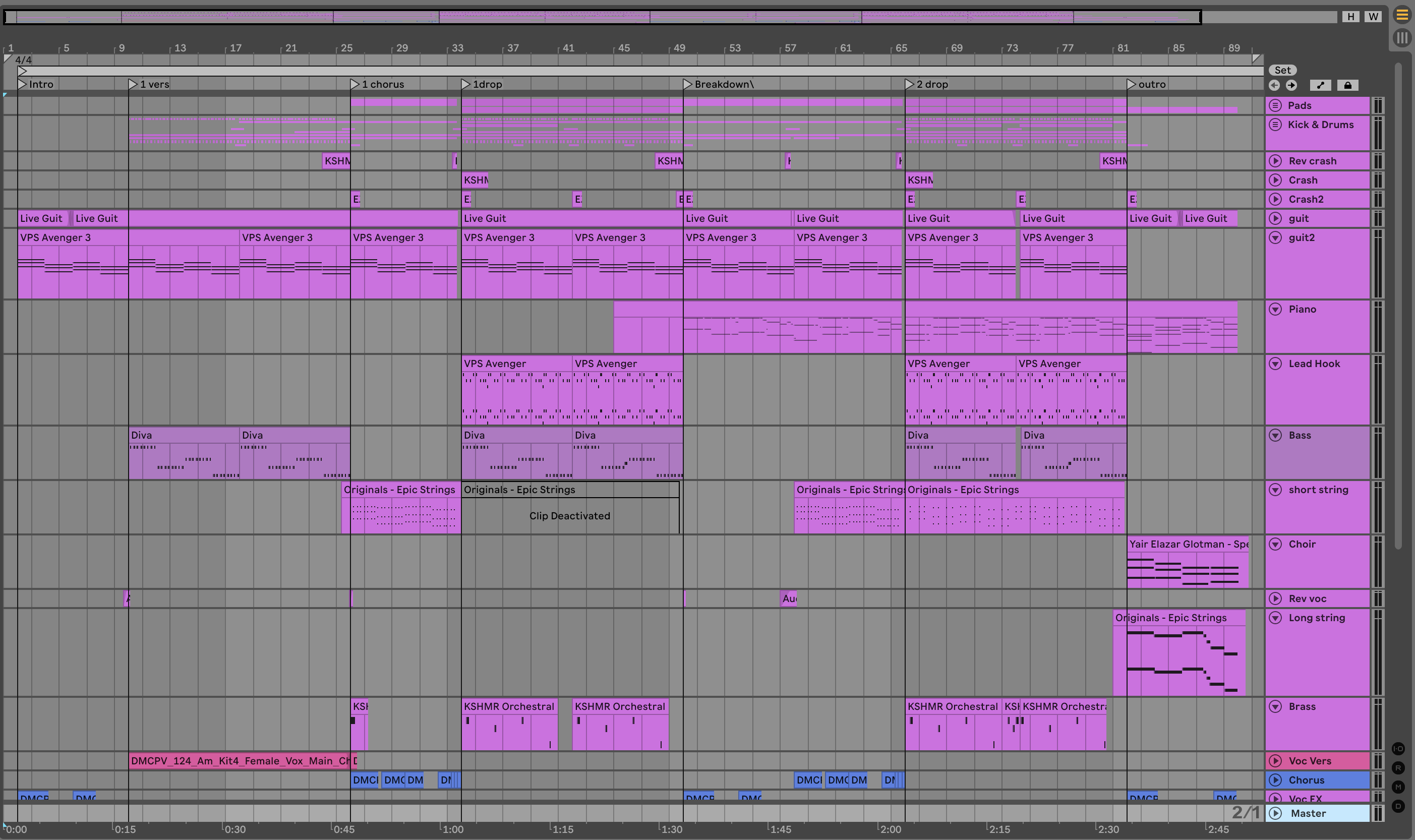Screen dimensions: 1415x840
Task: Collapse the Lead Hook track
Action: pos(1275,364)
